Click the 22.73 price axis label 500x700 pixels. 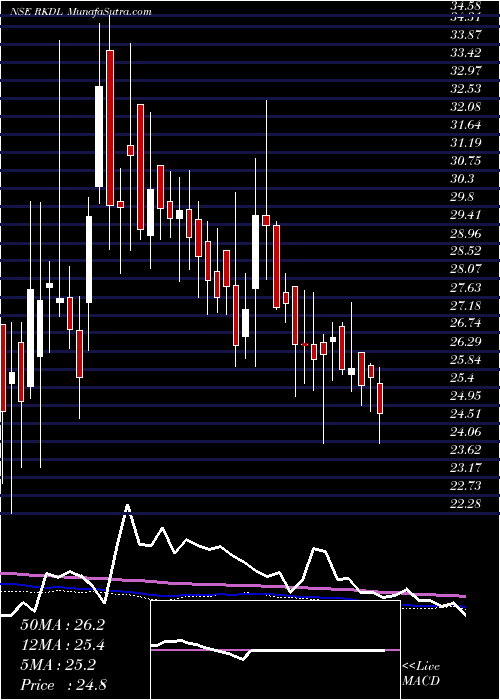tap(466, 486)
